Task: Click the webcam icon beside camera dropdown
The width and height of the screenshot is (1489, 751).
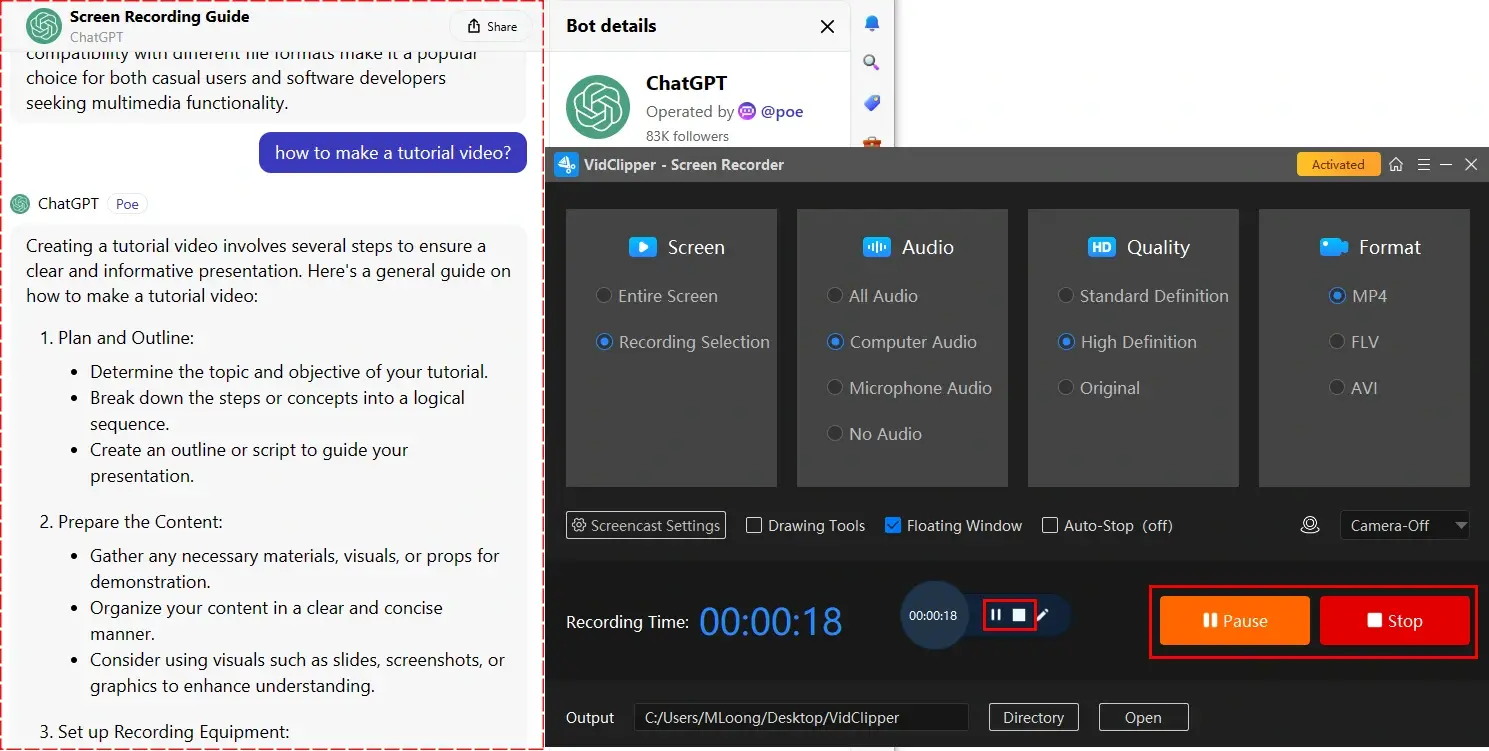Action: click(1310, 525)
